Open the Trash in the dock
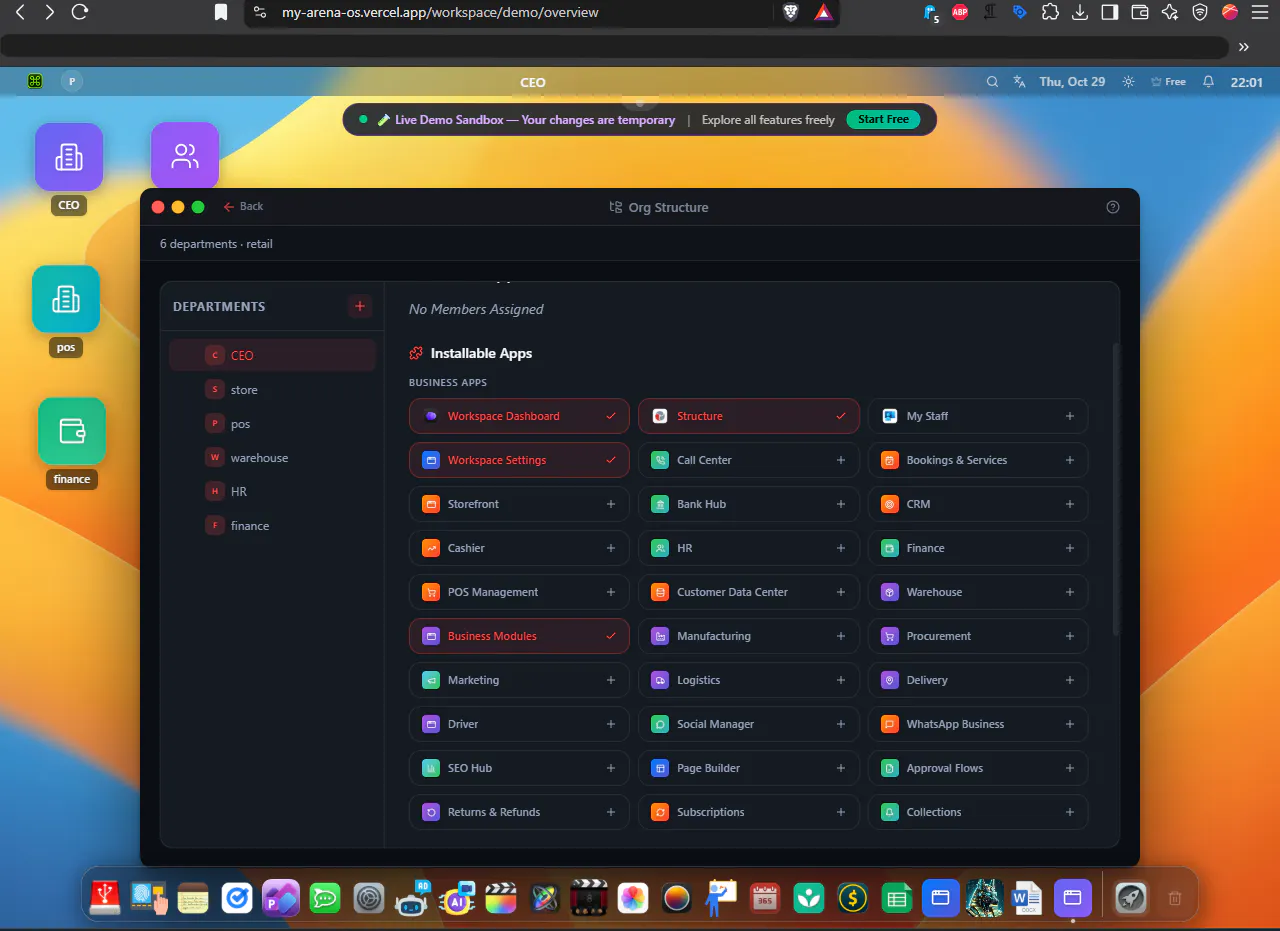Image resolution: width=1280 pixels, height=931 pixels. [x=1175, y=898]
